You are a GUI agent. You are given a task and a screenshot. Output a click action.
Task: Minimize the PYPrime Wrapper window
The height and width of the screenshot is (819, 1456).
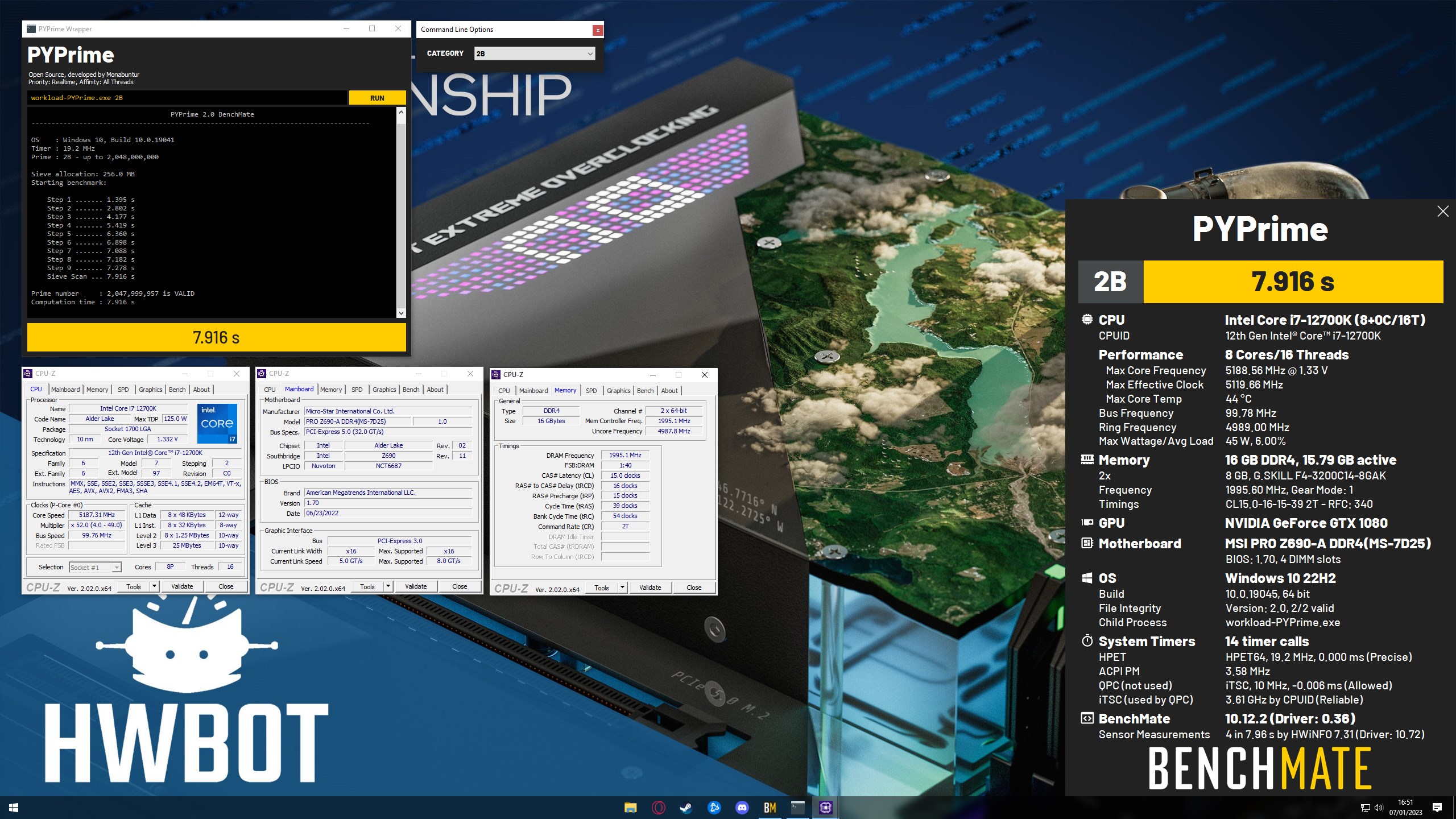[346, 29]
